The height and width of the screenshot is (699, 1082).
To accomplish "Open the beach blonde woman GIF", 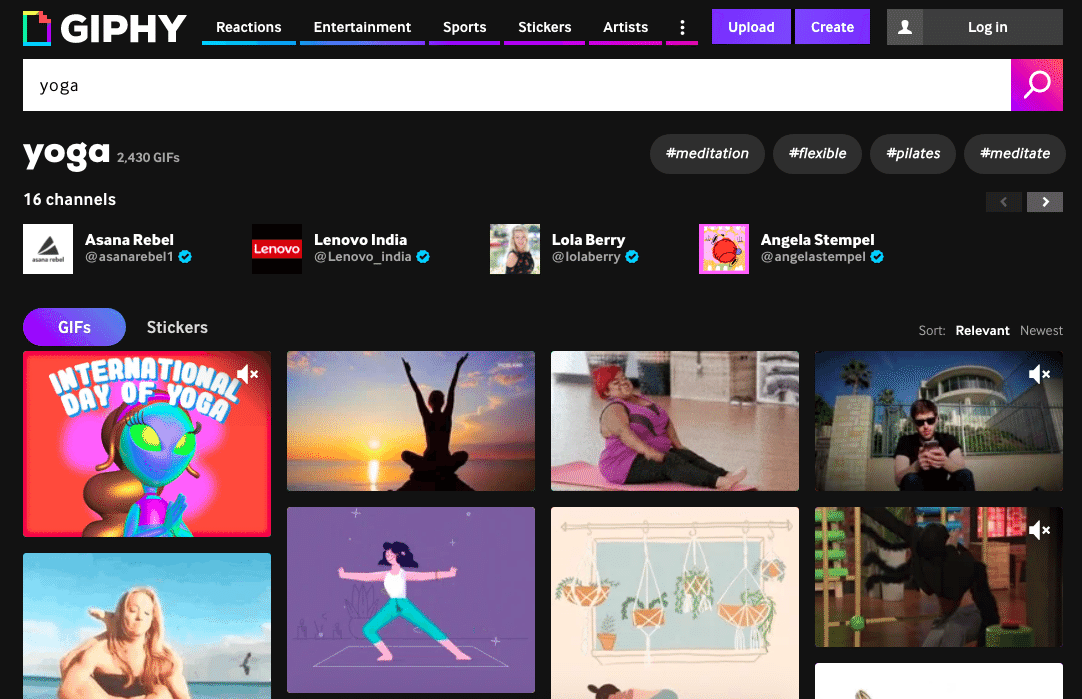I will point(147,626).
